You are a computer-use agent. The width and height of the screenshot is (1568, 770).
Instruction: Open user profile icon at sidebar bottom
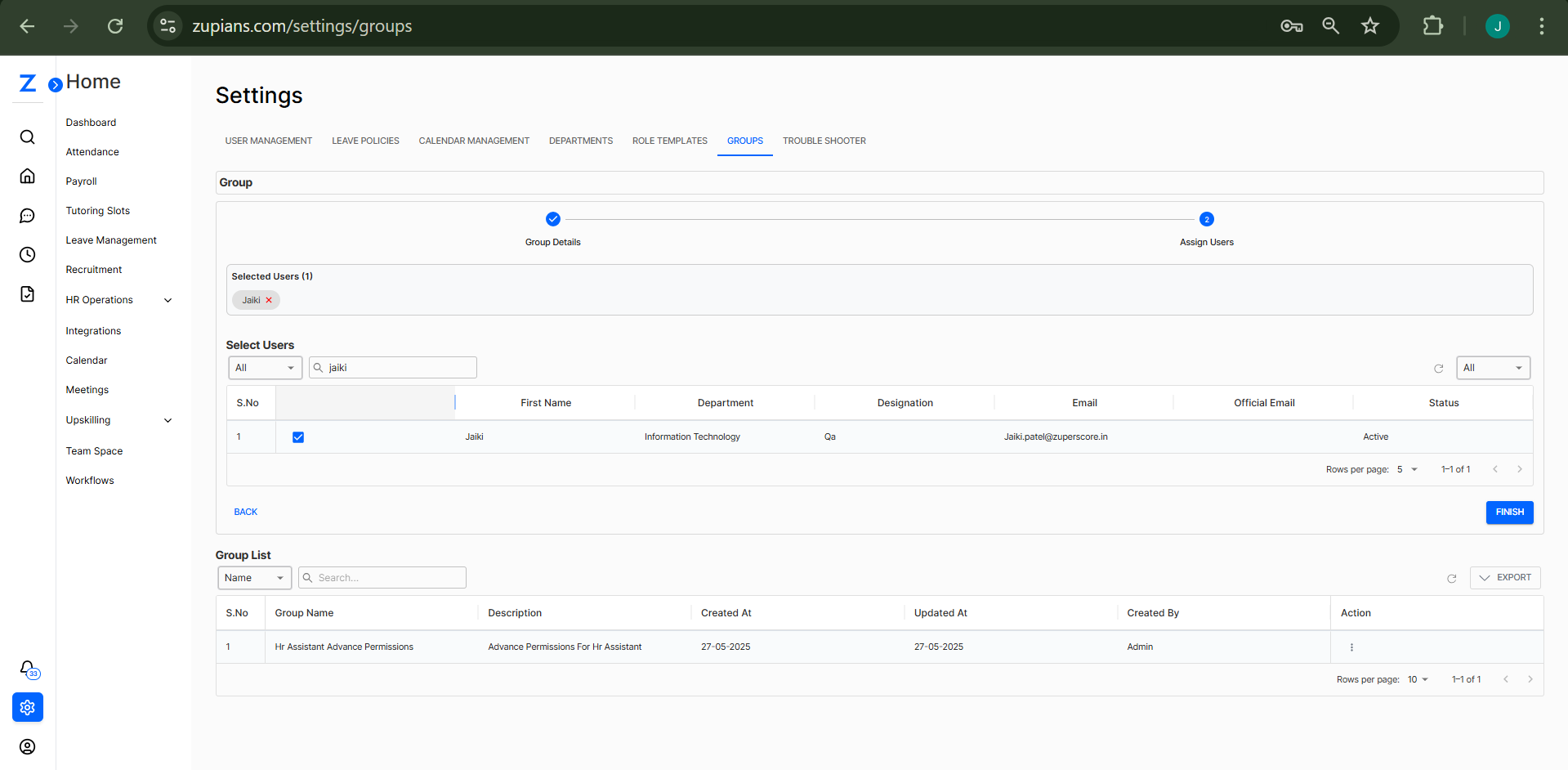coord(27,746)
